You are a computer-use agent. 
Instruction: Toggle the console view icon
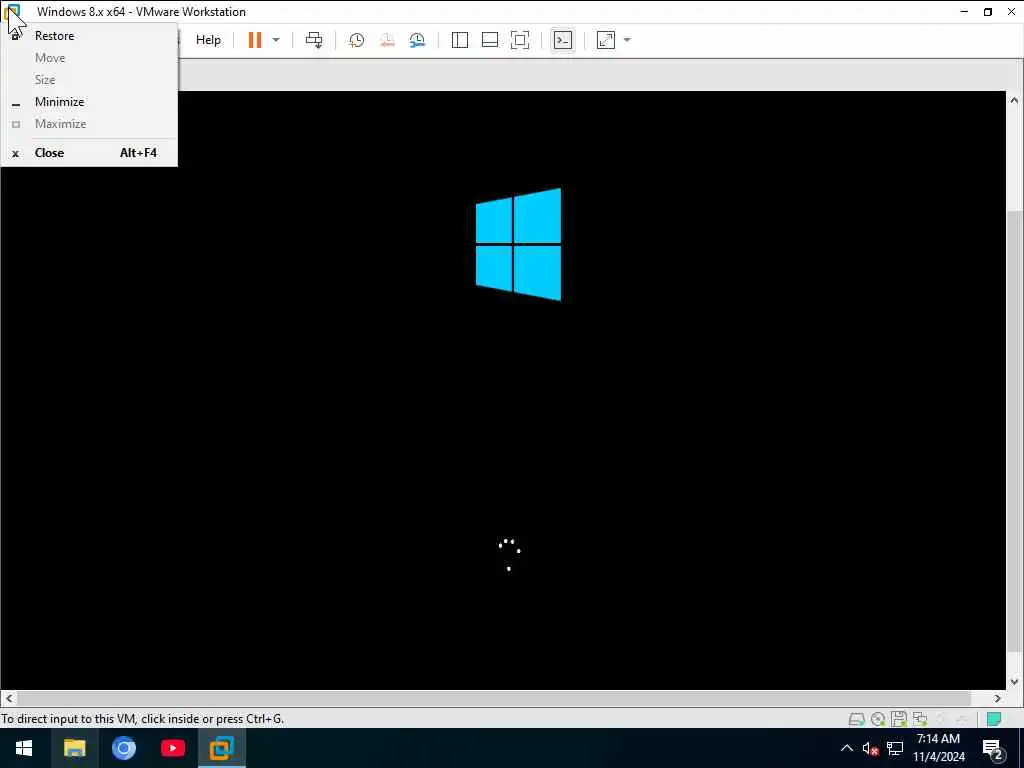click(562, 40)
